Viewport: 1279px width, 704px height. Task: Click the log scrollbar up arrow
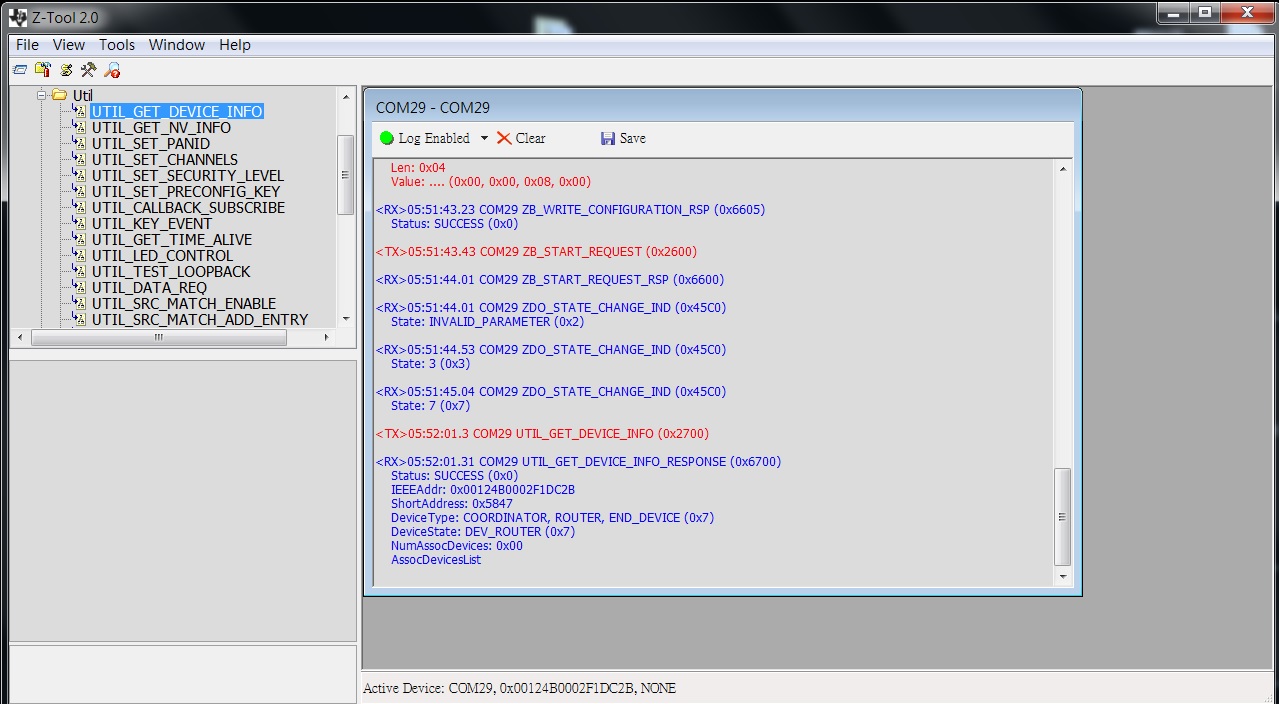point(1063,168)
